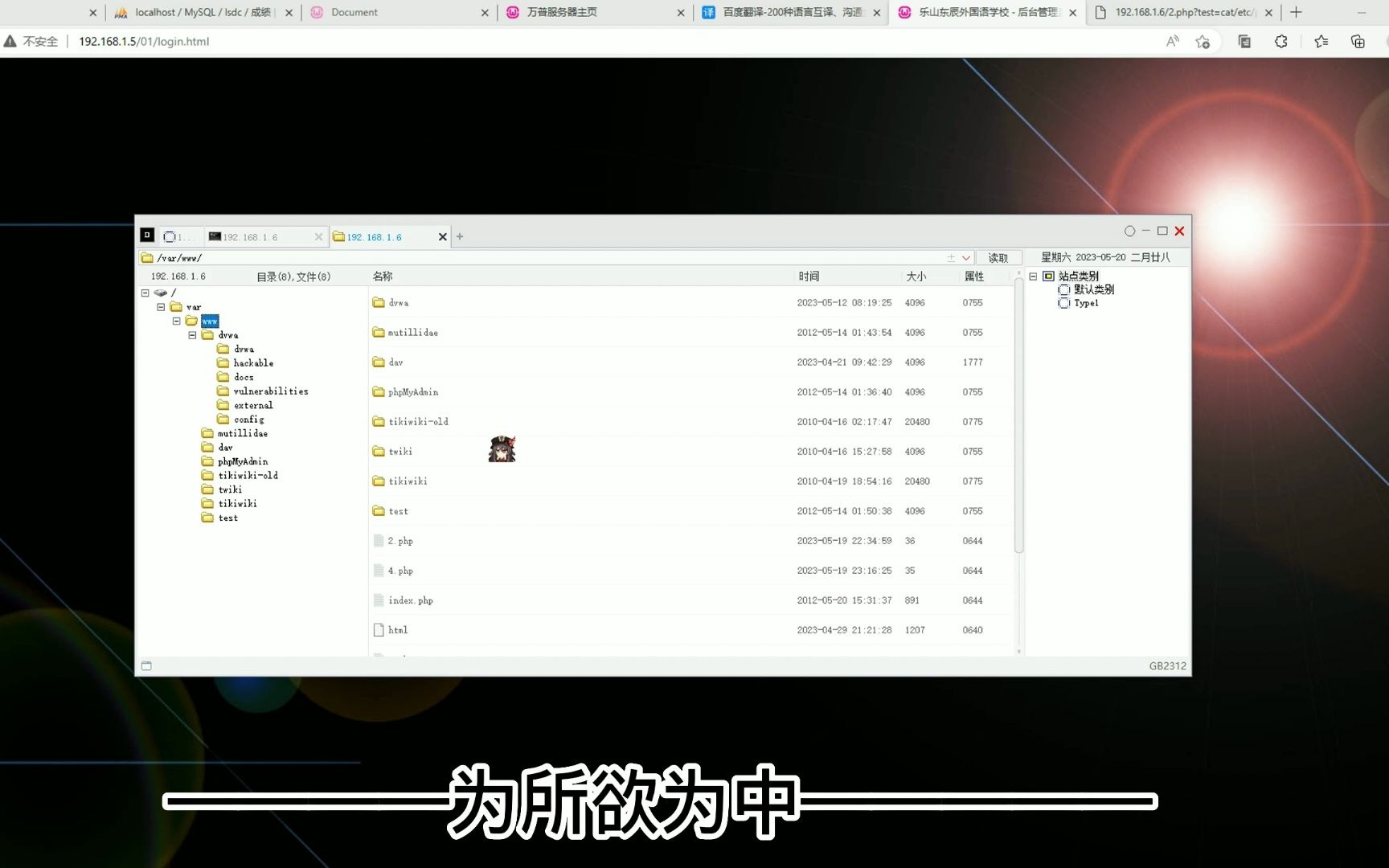Close the active file manager tab 192.168.1.6
The height and width of the screenshot is (868, 1389).
(442, 237)
